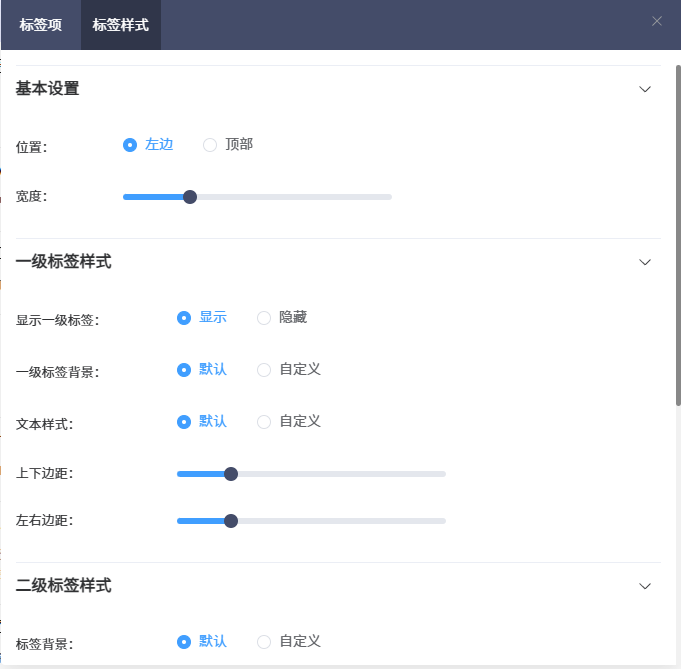Viewport: 681px width, 669px height.
Task: Click the 宽度 slider handle
Action: [x=190, y=197]
